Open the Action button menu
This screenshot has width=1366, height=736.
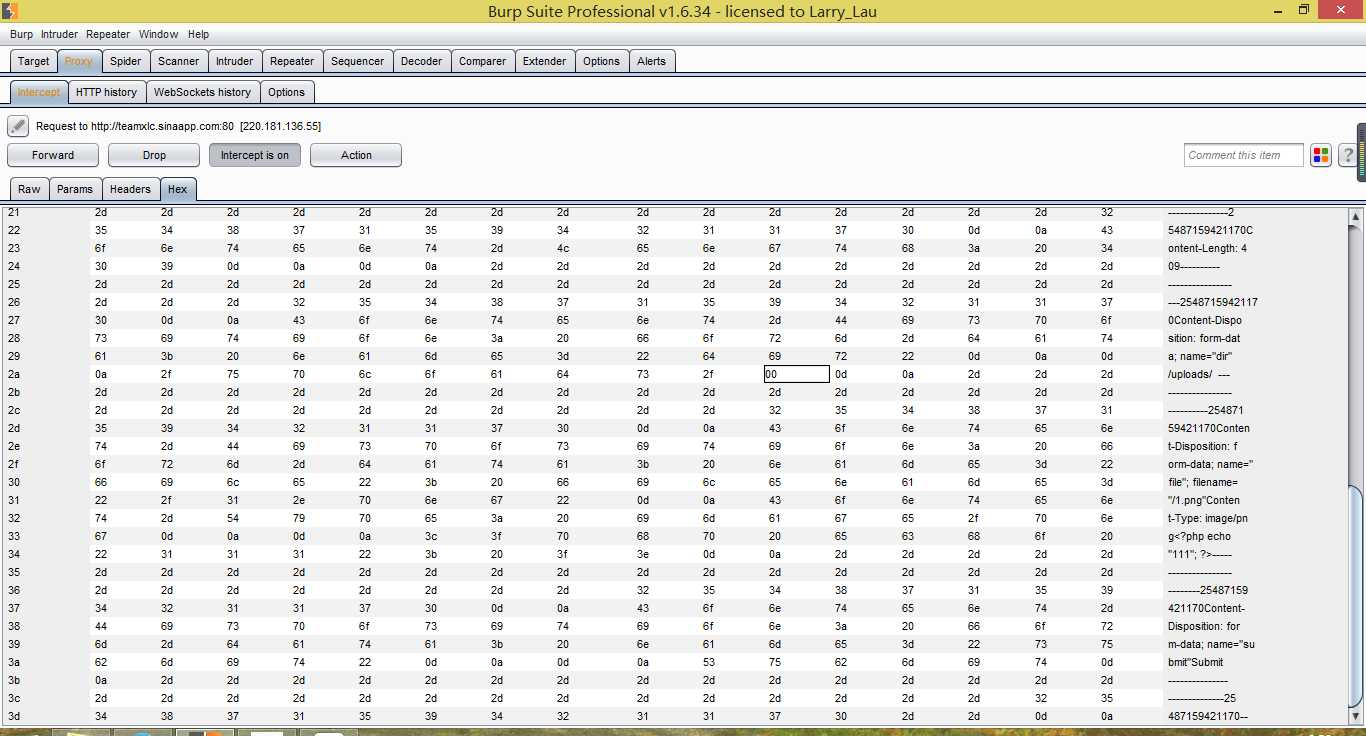356,155
